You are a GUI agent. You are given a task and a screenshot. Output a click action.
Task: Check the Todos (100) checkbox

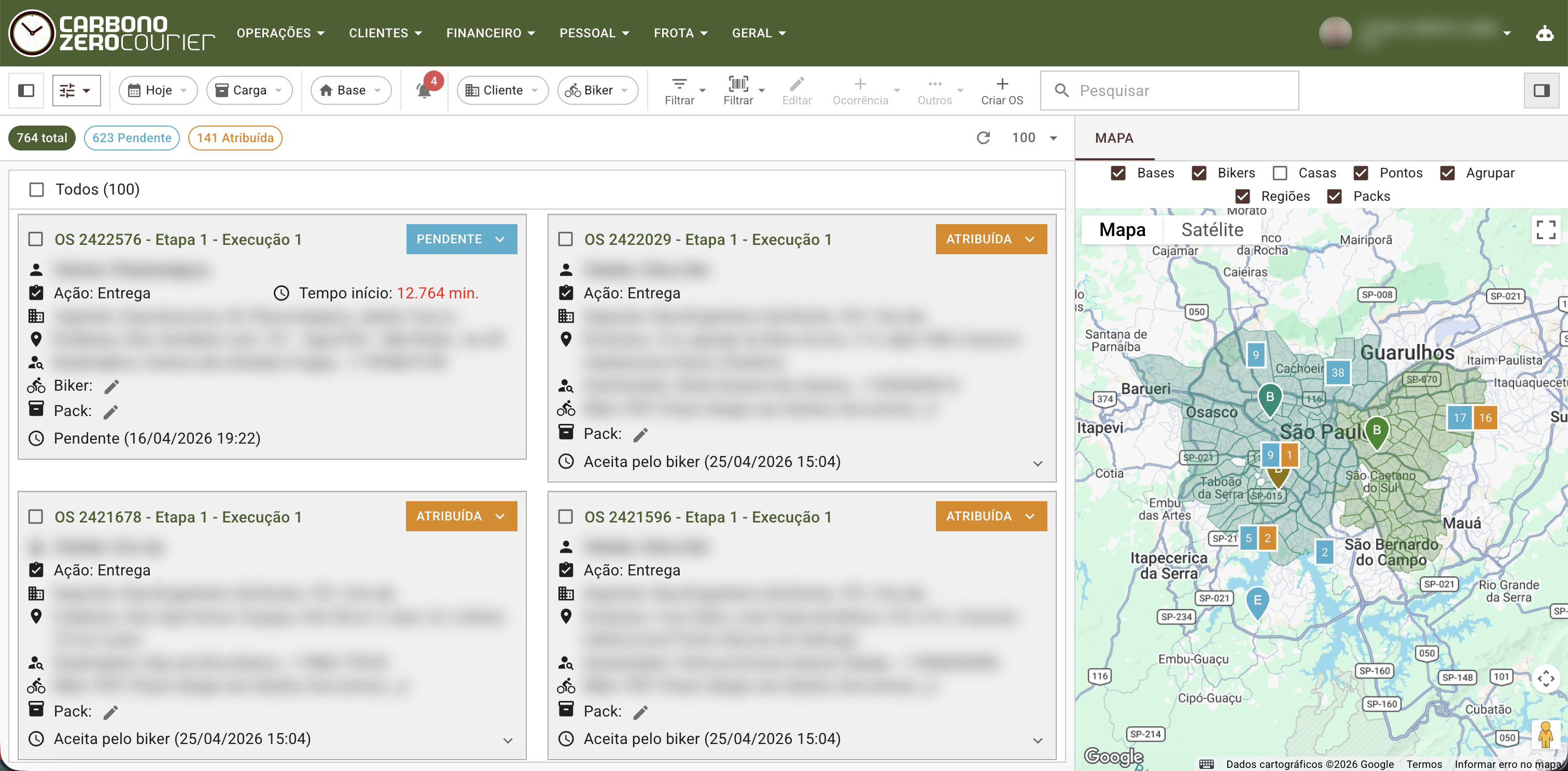coord(36,190)
